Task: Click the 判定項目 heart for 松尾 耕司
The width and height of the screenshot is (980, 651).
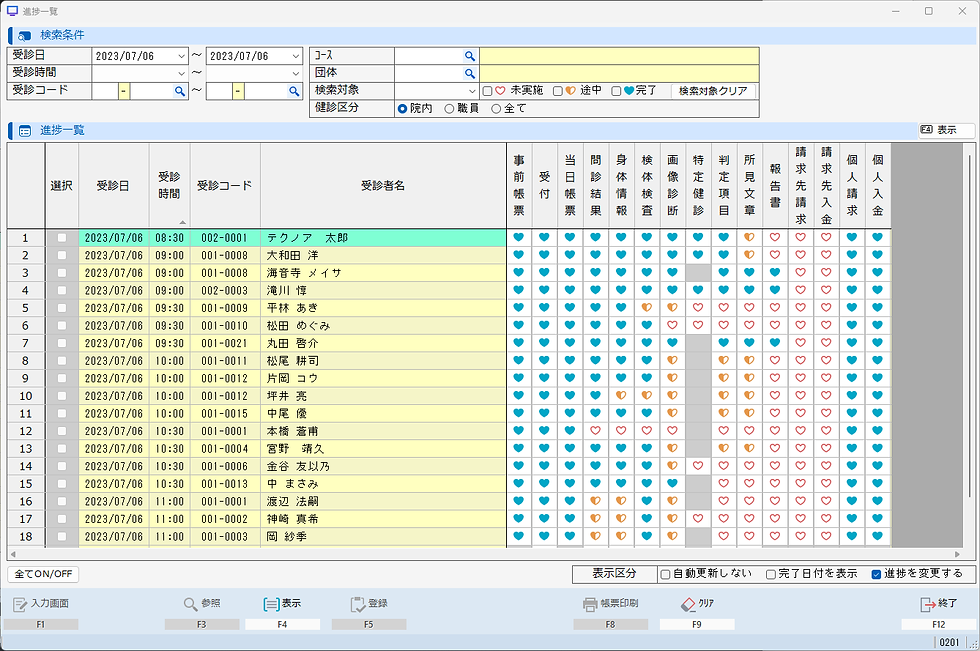Action: tap(724, 360)
